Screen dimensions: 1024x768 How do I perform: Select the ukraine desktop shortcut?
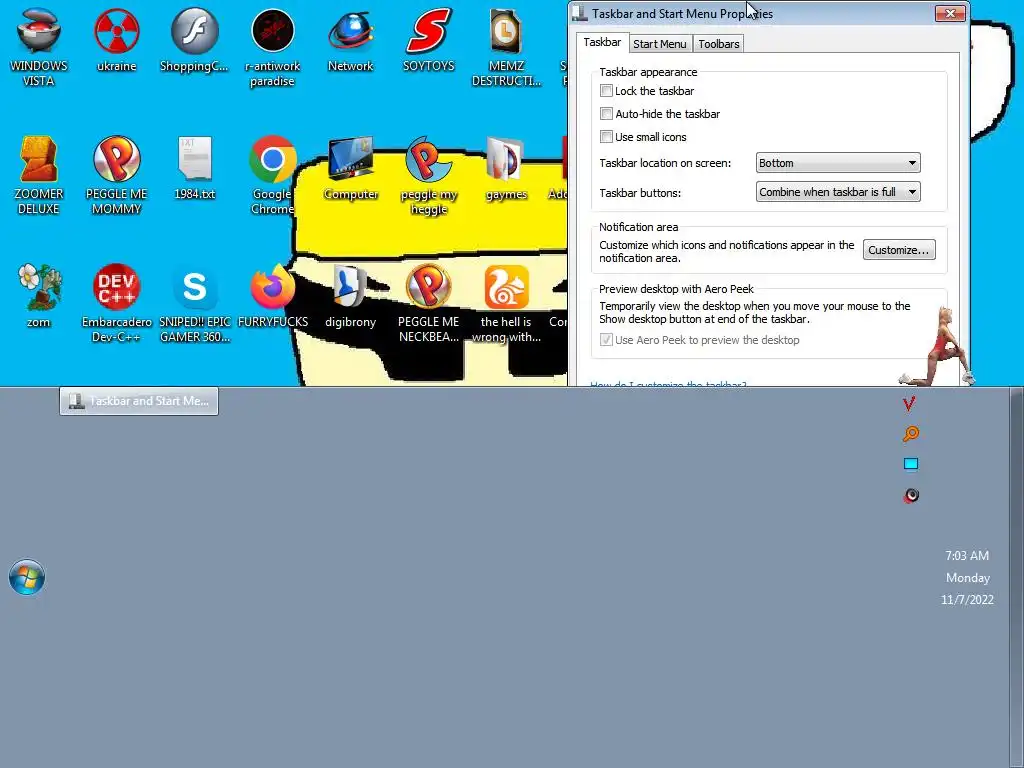pos(116,40)
